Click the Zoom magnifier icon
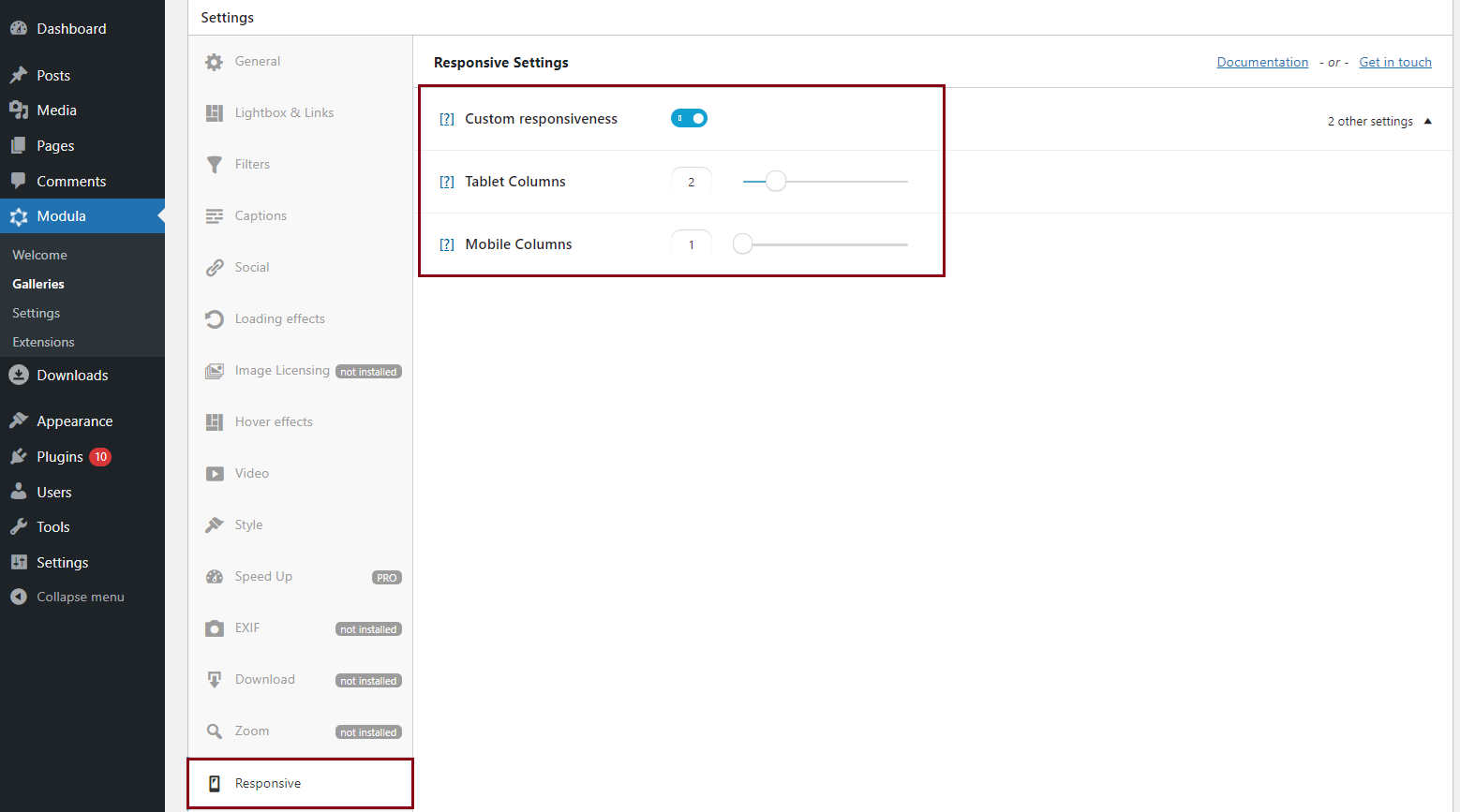The height and width of the screenshot is (812, 1460). 215,731
